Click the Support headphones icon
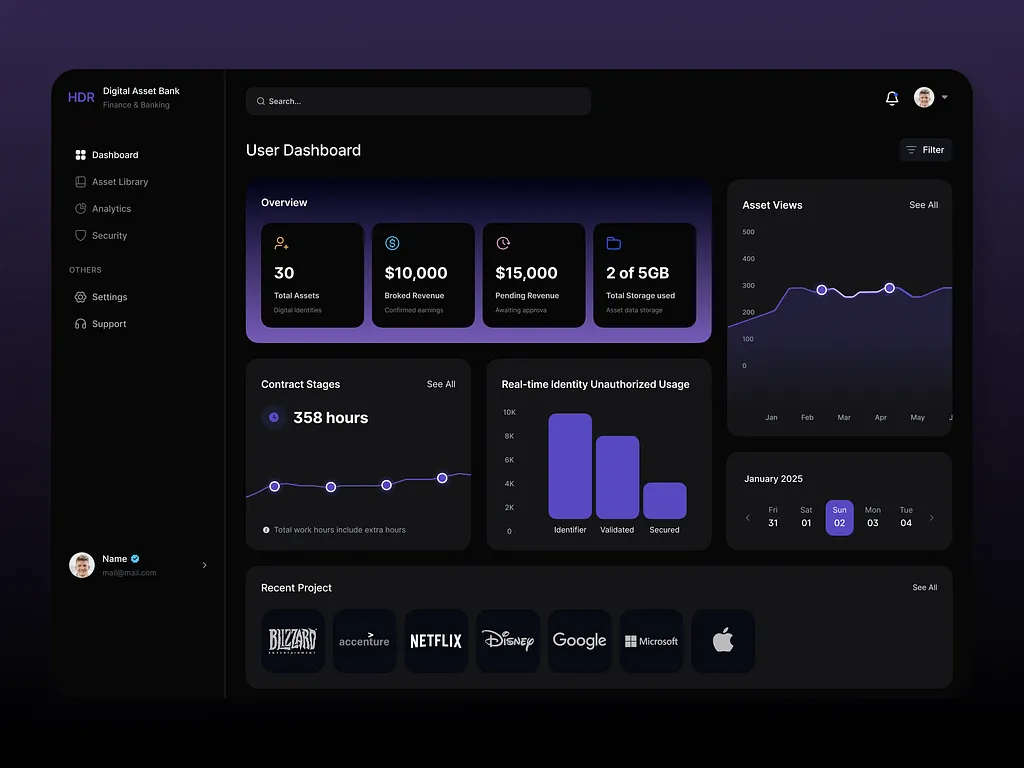 80,323
